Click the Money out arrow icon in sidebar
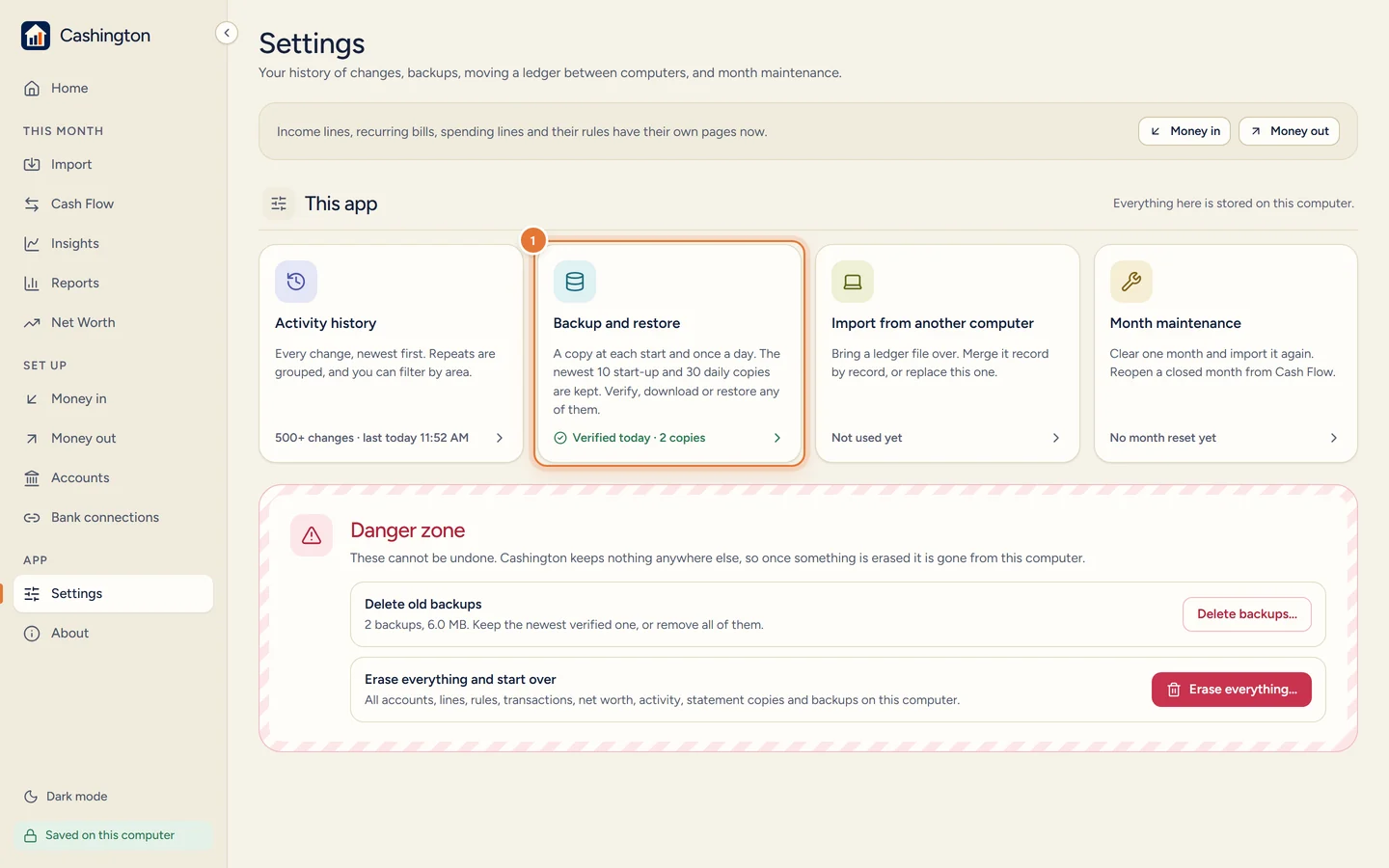This screenshot has height=868, width=1389. [32, 439]
